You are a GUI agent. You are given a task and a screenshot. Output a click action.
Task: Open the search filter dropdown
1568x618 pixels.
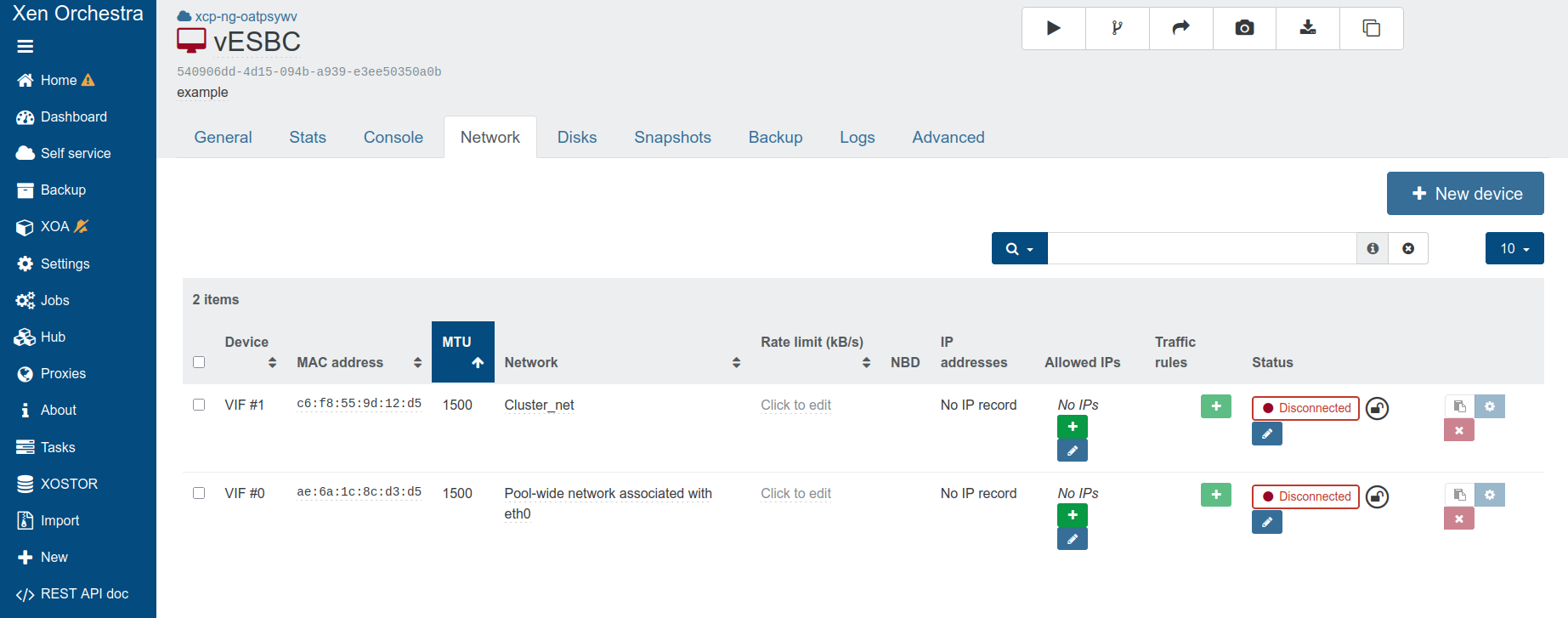click(x=1019, y=248)
